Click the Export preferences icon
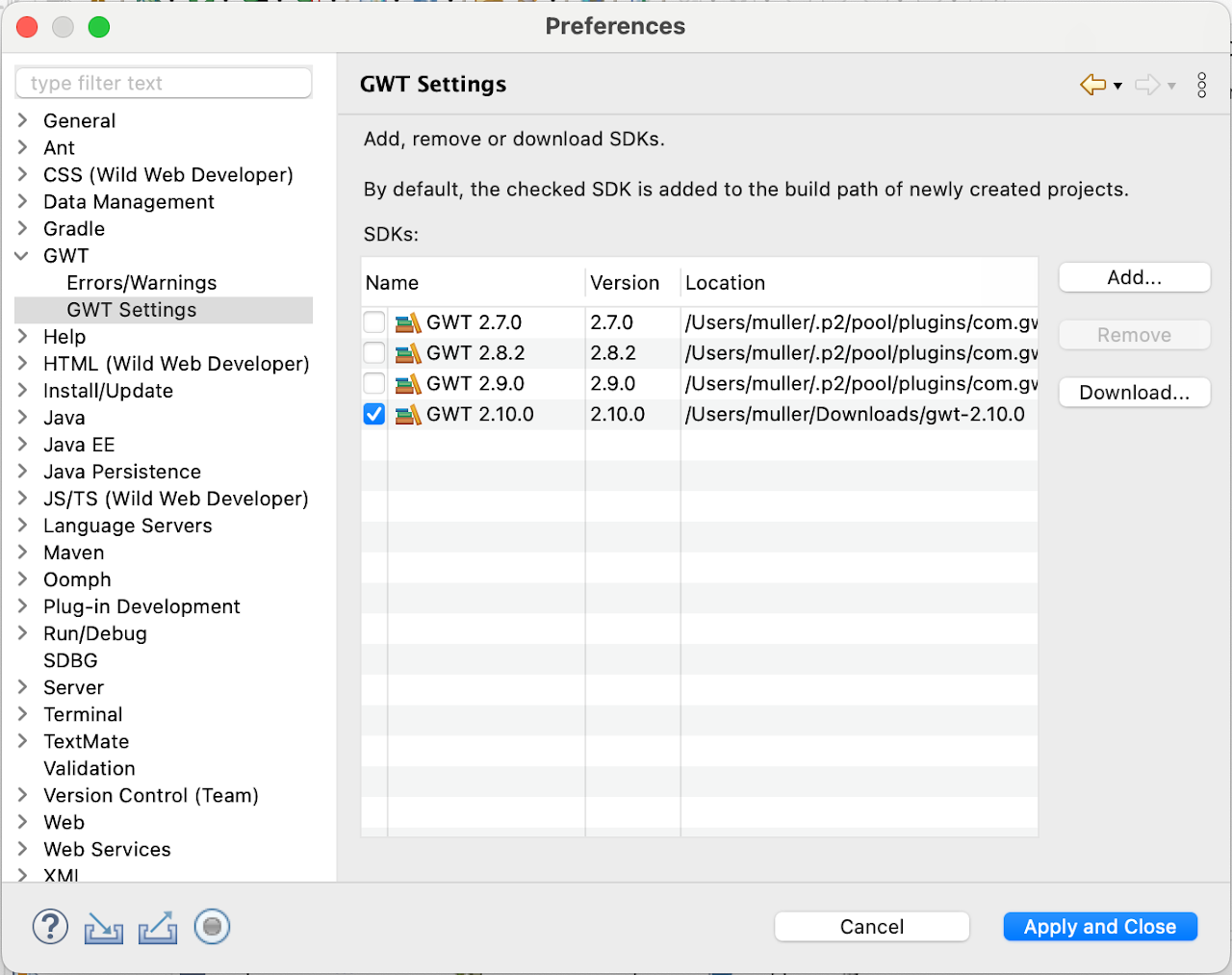Screen dimensions: 1232x975 158,928
